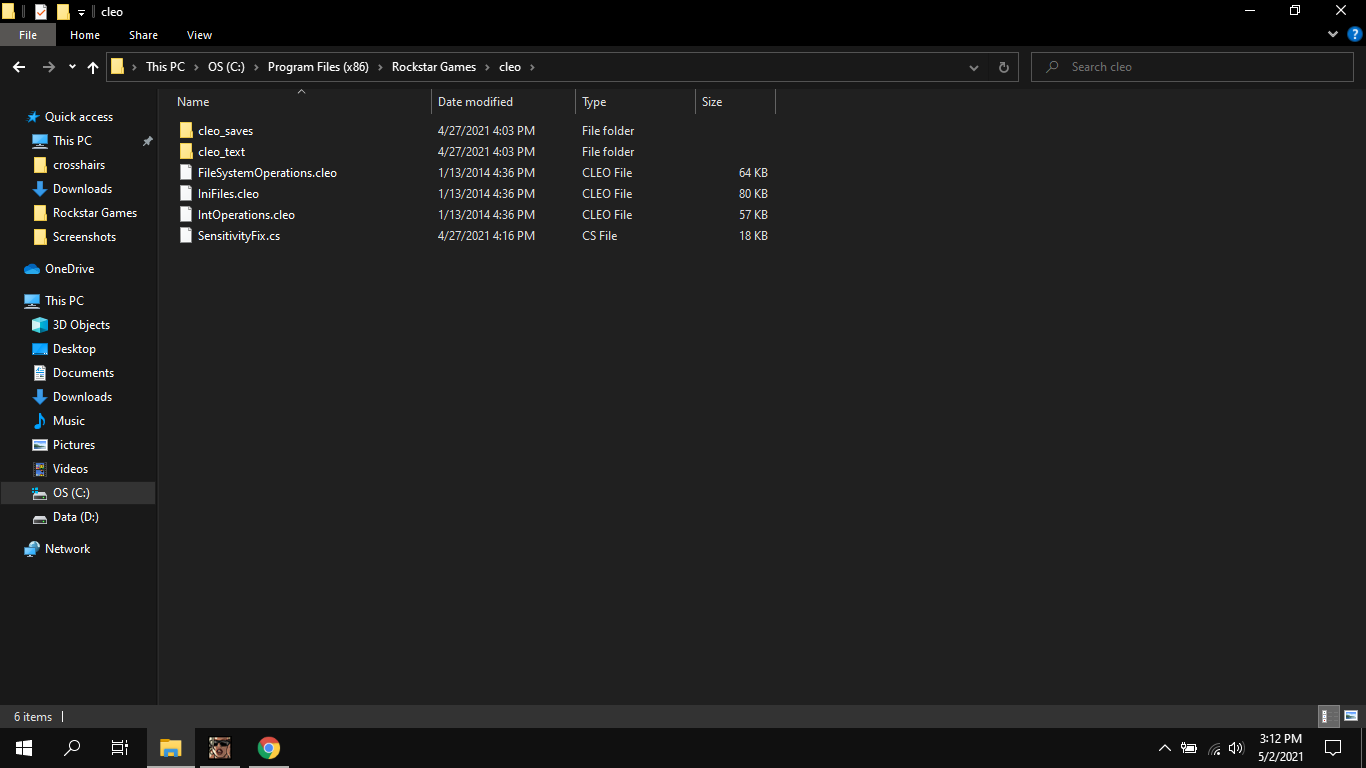Click Program Files (x86) breadcrumb segment
This screenshot has height=768, width=1366.
(318, 67)
